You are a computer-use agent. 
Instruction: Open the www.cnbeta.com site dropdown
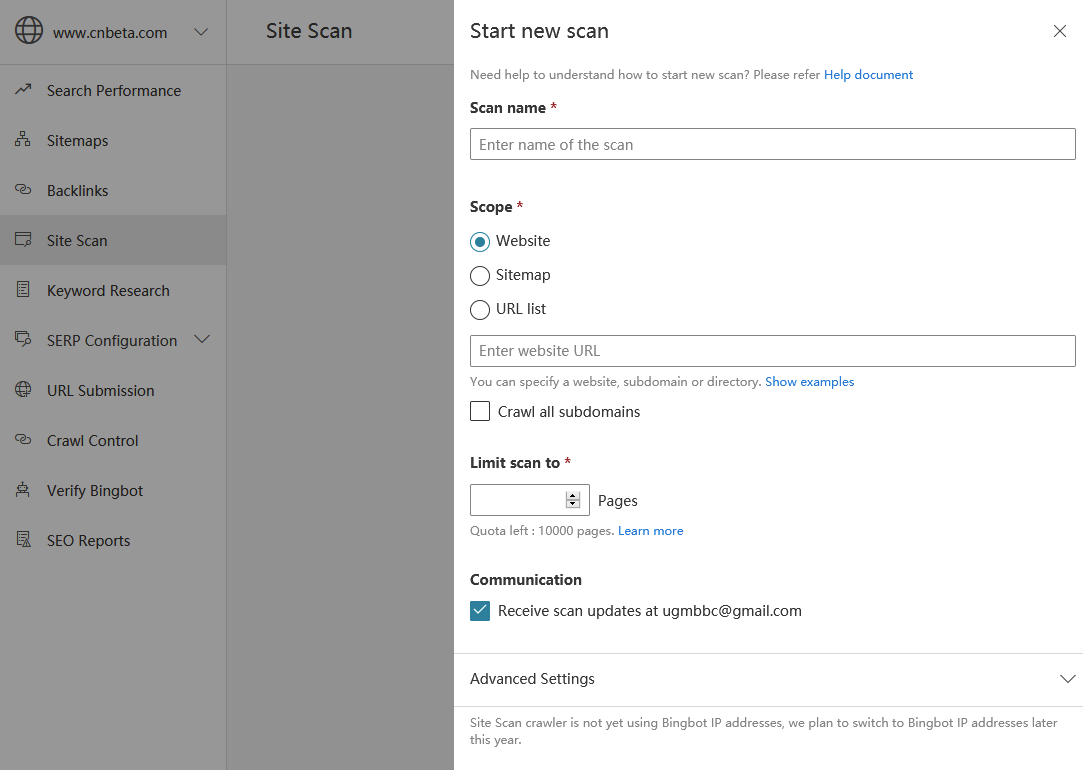[201, 32]
